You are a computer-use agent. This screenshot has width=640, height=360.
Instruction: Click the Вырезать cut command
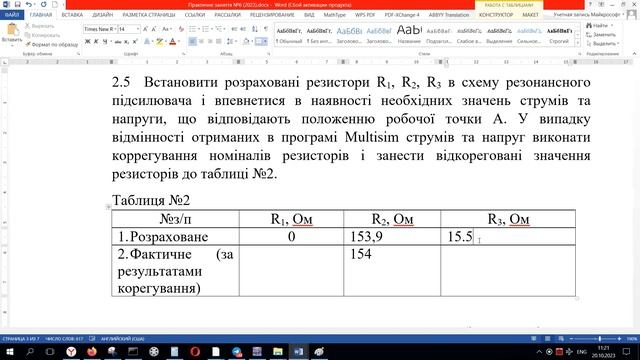(40, 26)
